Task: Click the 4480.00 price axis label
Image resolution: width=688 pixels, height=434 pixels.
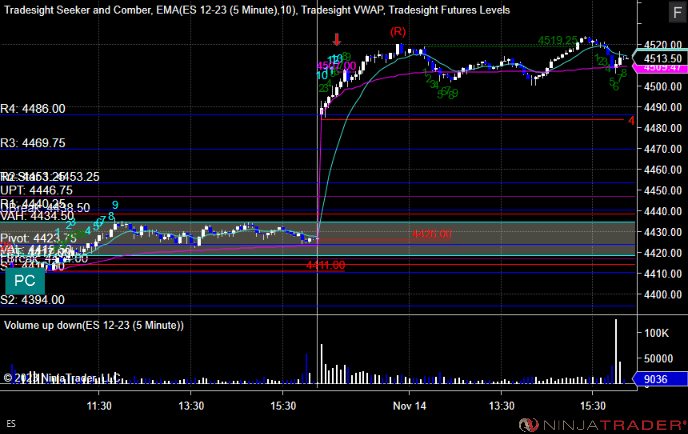Action: click(663, 128)
